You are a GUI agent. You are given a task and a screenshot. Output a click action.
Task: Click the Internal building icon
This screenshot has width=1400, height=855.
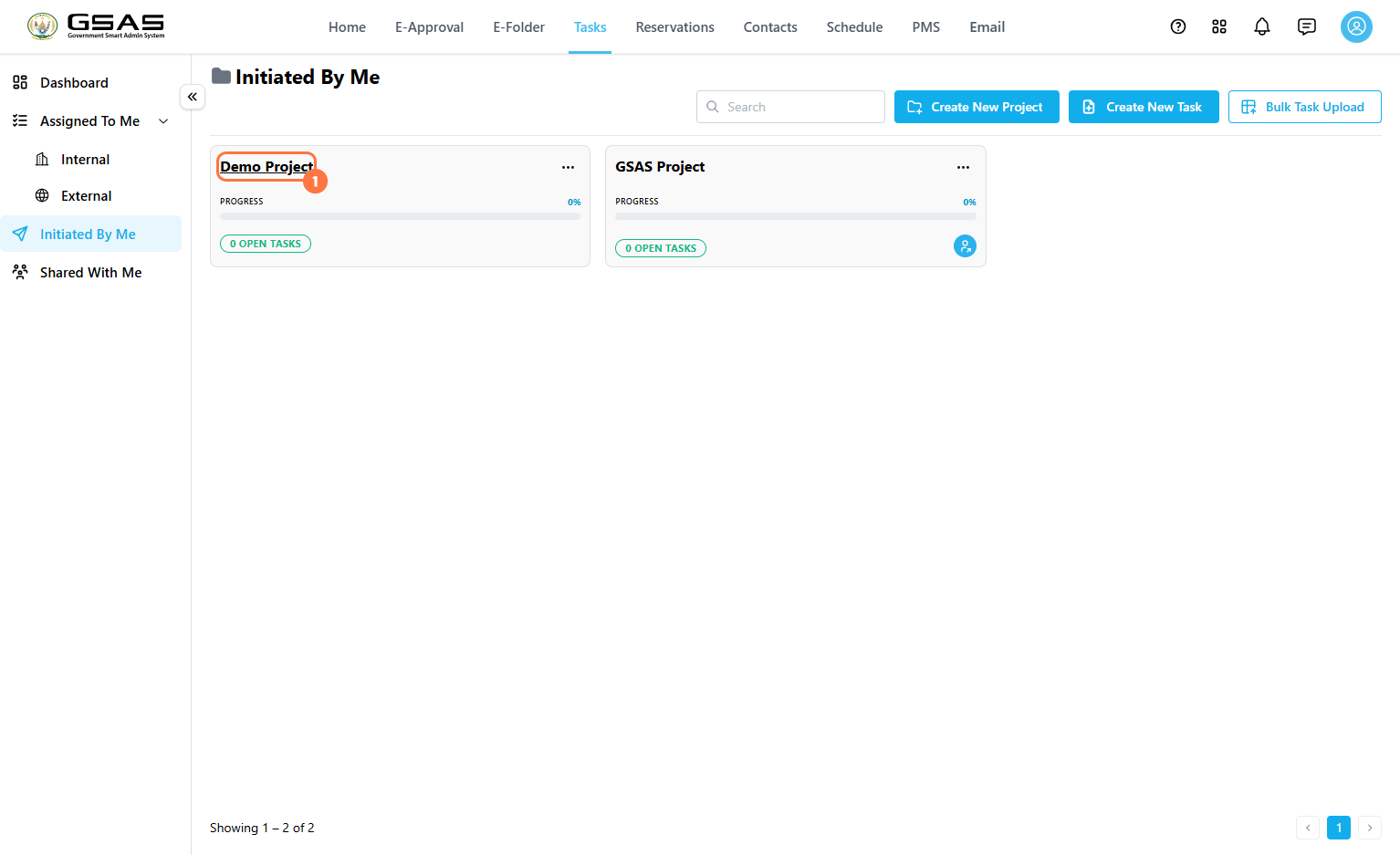pos(42,159)
